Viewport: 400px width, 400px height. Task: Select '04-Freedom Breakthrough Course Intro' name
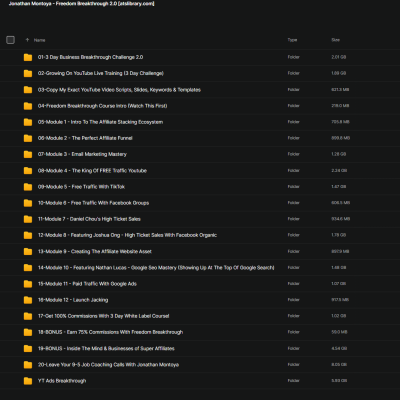coord(102,106)
